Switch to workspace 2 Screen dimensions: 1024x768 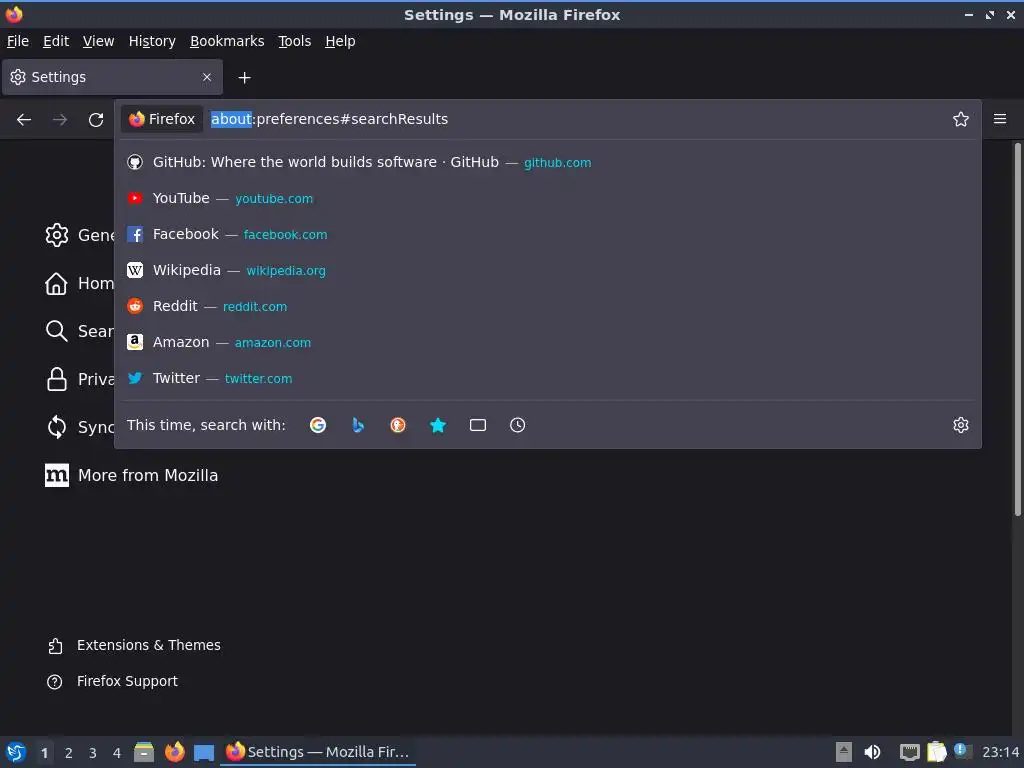(x=69, y=752)
